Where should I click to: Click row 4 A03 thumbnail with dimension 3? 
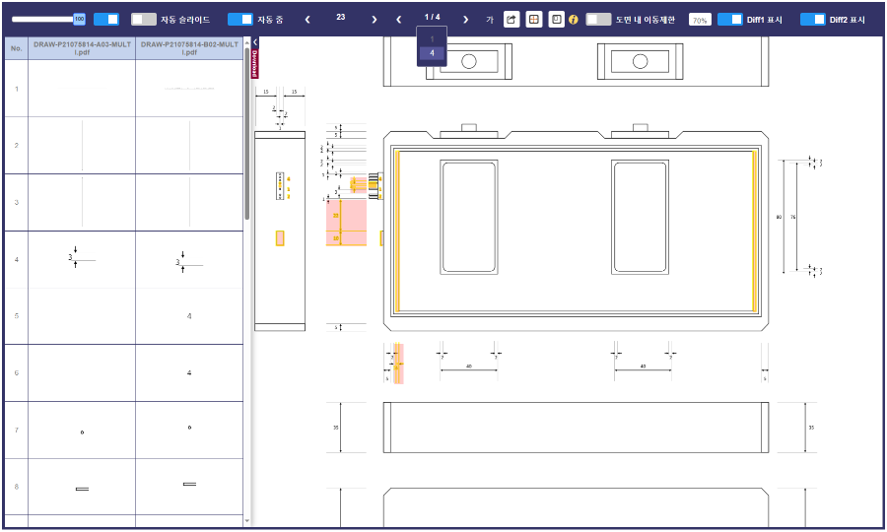[x=82, y=260]
